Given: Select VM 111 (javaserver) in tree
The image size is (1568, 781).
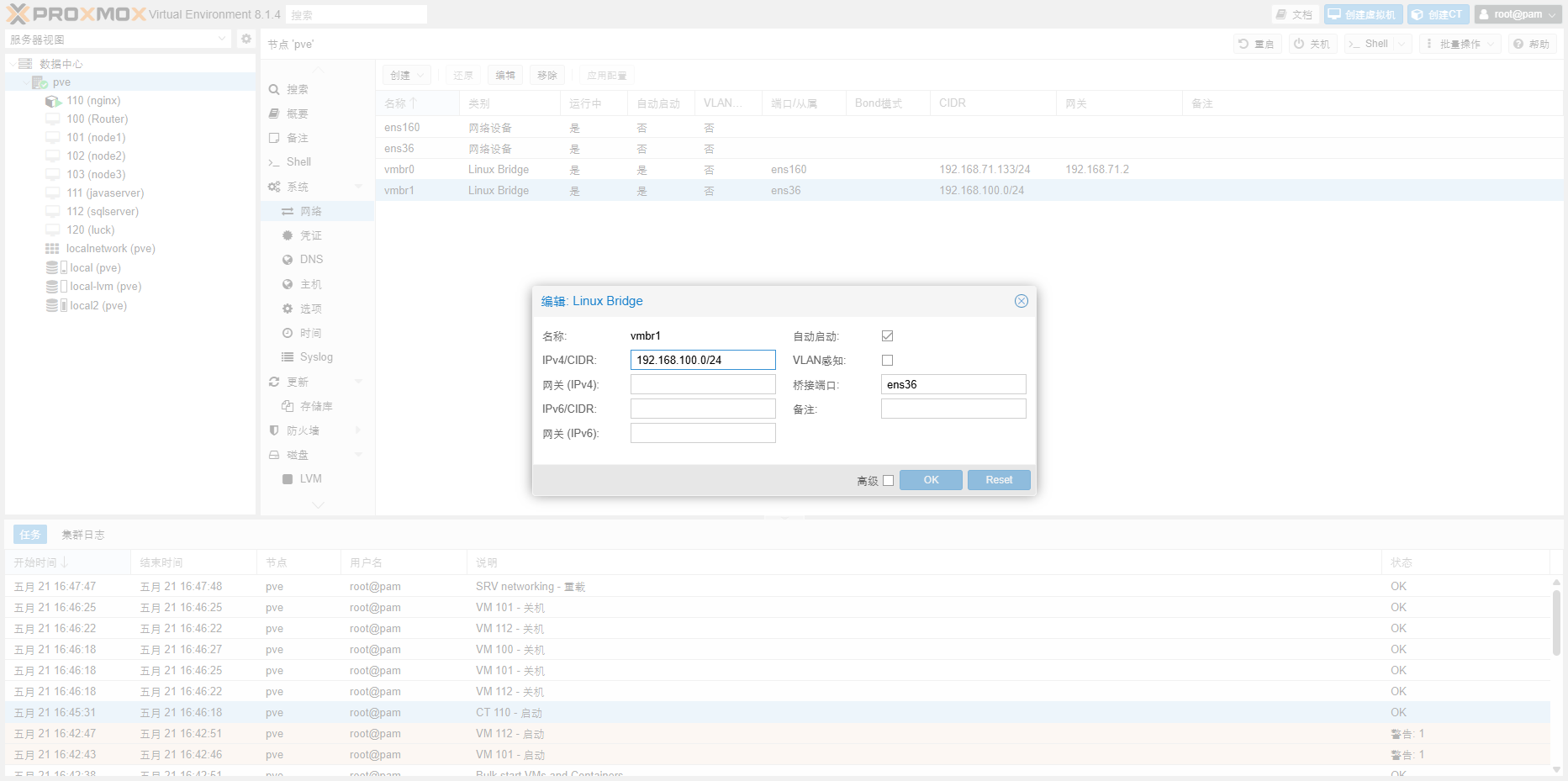Looking at the screenshot, I should (x=105, y=193).
